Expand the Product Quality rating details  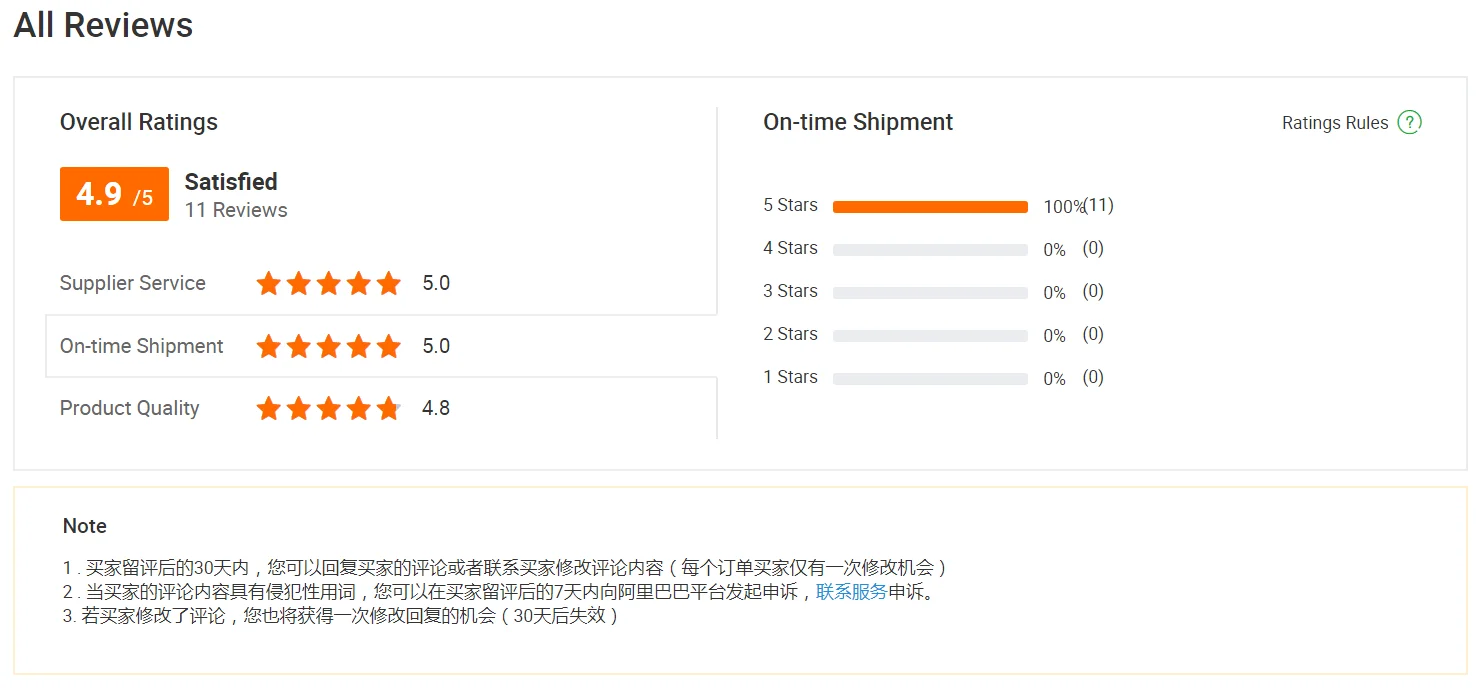tap(129, 408)
